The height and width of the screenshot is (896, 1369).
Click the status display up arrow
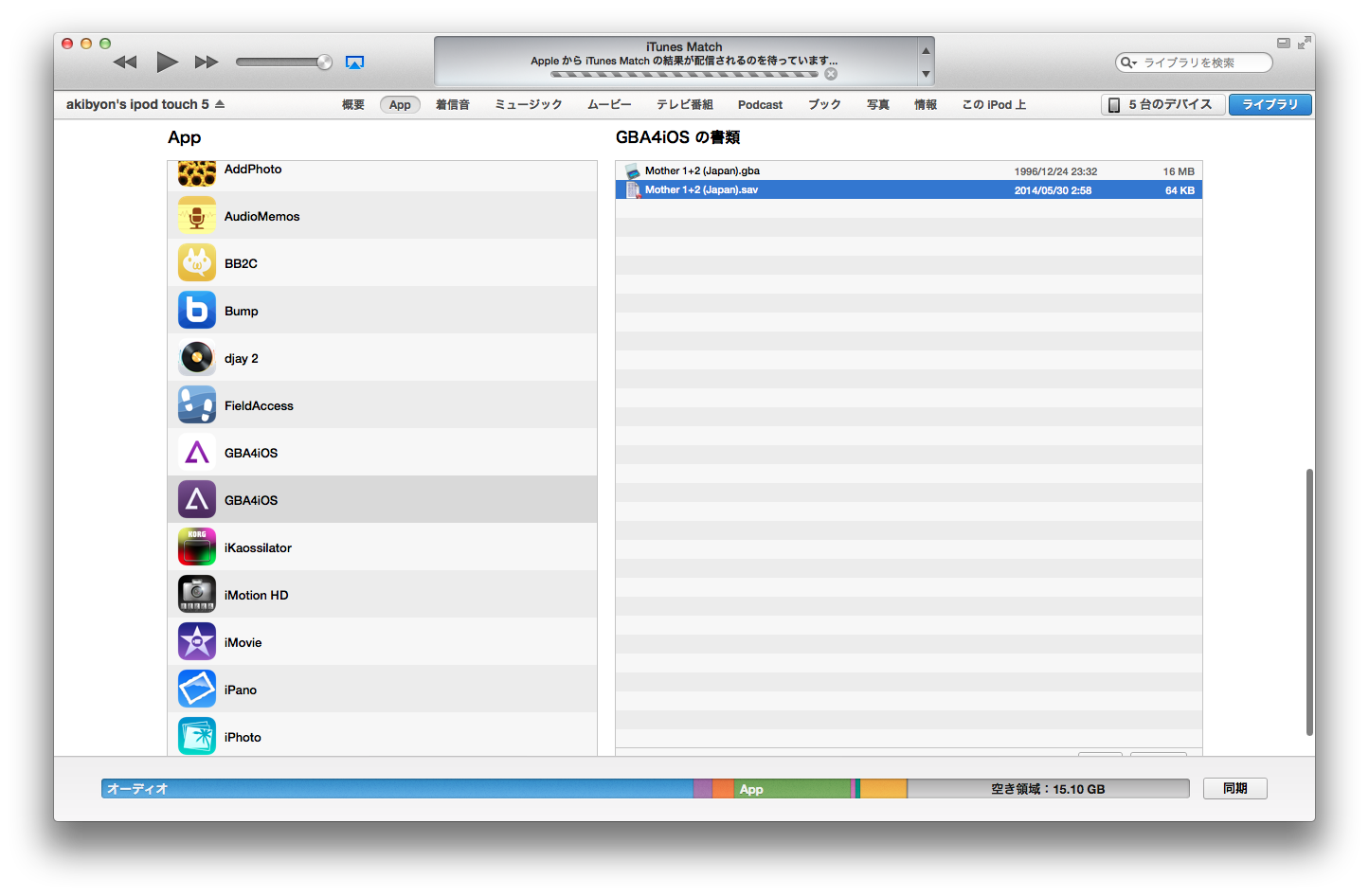click(926, 51)
